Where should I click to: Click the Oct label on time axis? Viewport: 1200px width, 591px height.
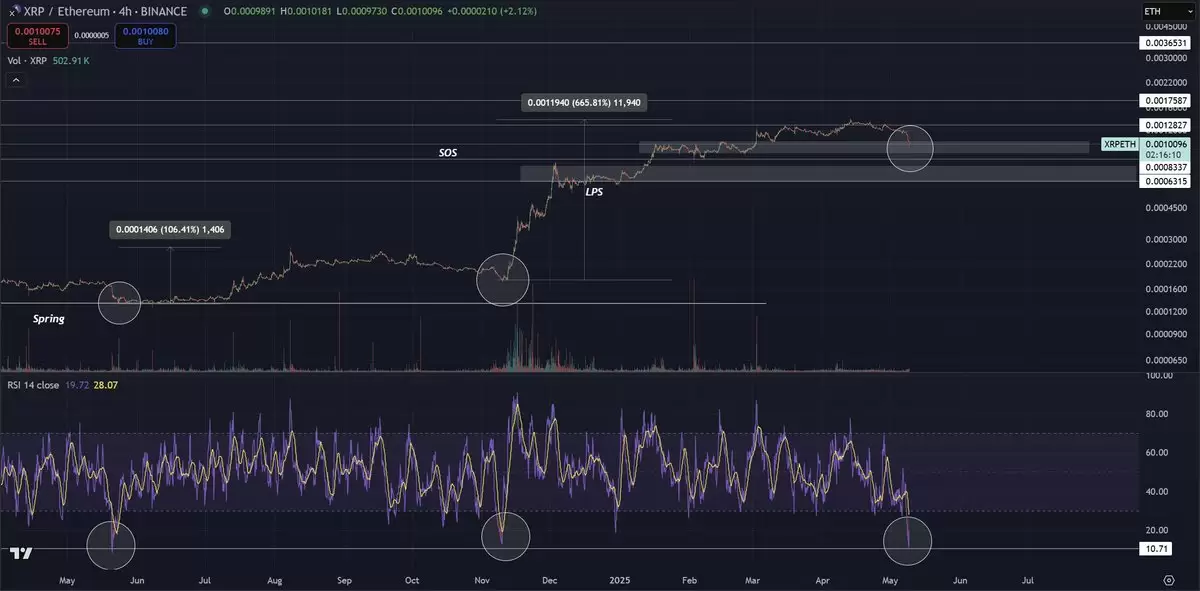click(x=412, y=580)
